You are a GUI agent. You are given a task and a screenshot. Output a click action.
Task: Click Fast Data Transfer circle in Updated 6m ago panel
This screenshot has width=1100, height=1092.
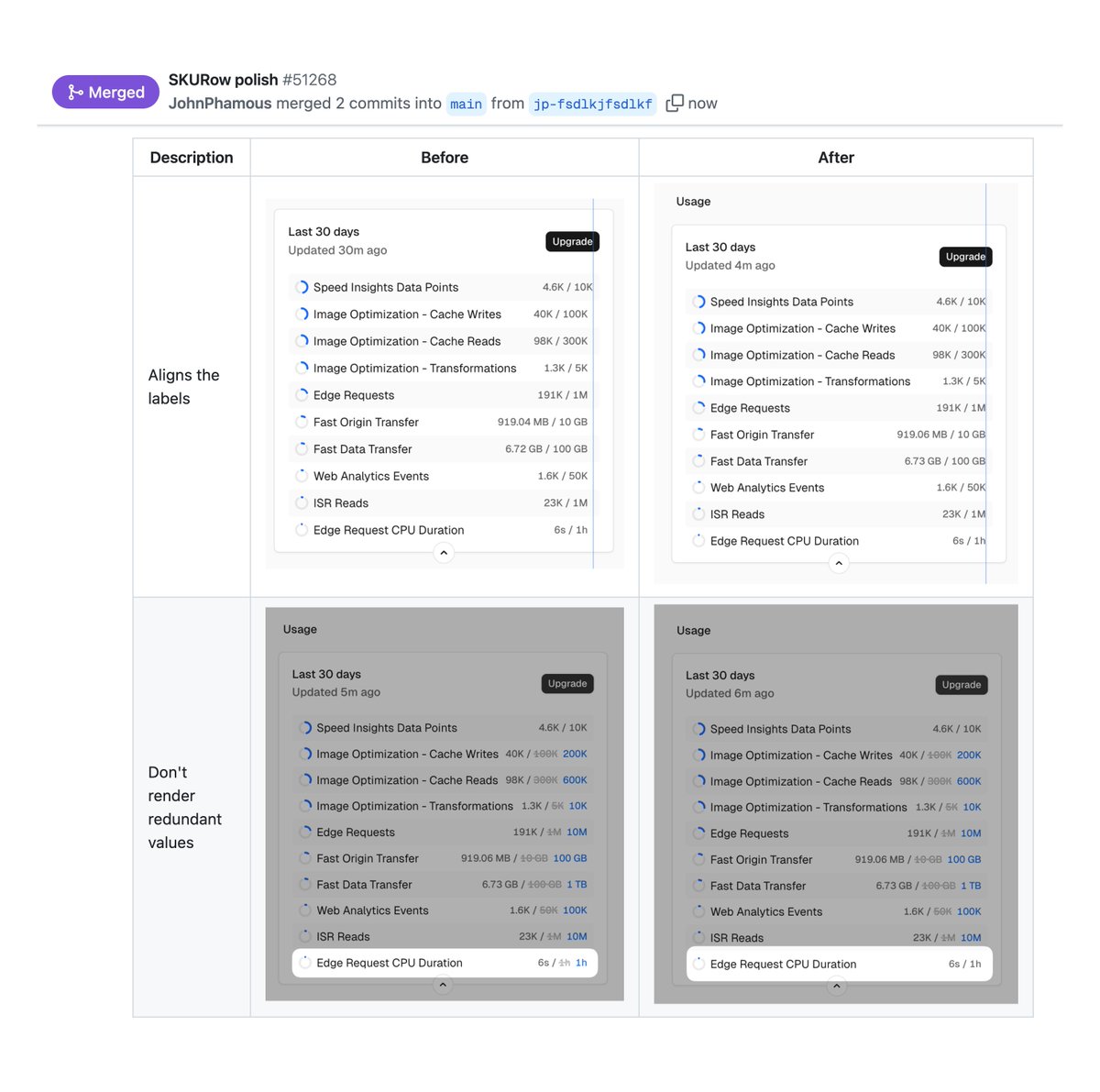click(x=698, y=886)
